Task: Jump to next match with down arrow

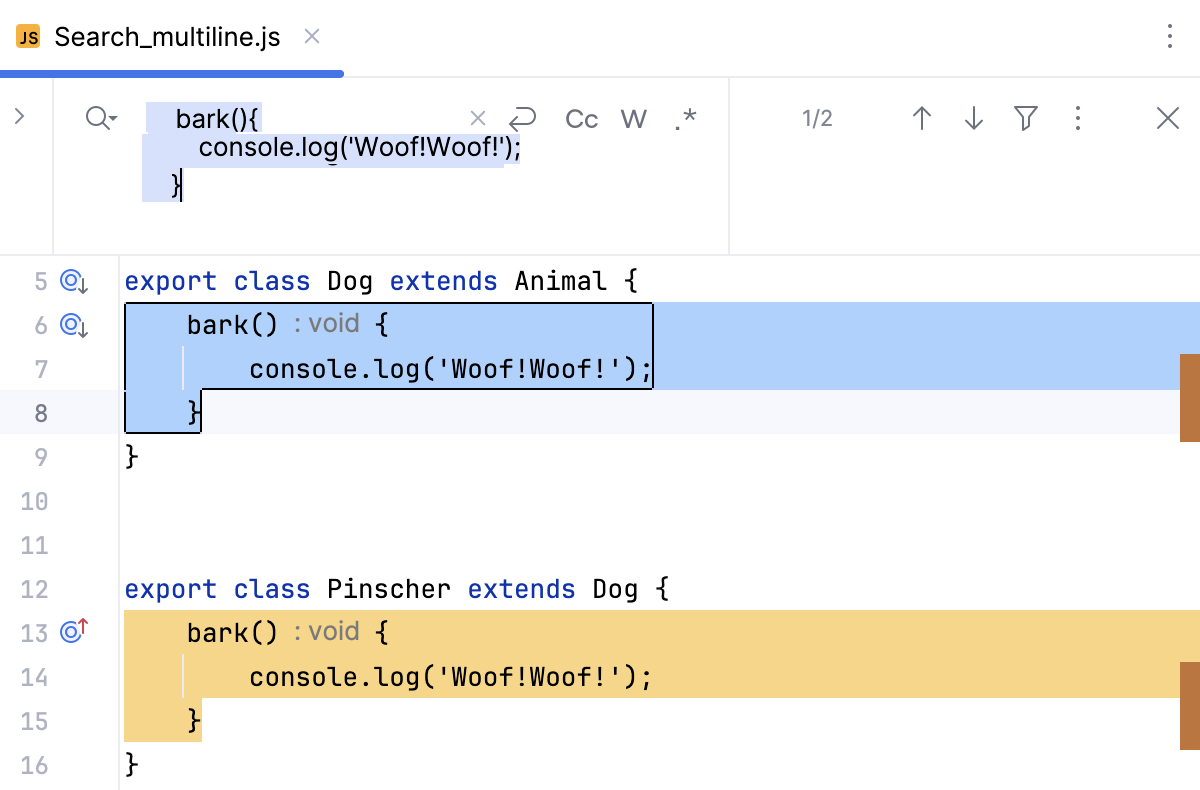Action: pos(973,117)
